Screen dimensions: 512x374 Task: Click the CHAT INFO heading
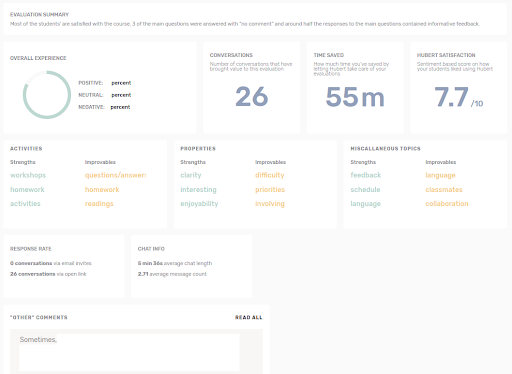[151, 249]
